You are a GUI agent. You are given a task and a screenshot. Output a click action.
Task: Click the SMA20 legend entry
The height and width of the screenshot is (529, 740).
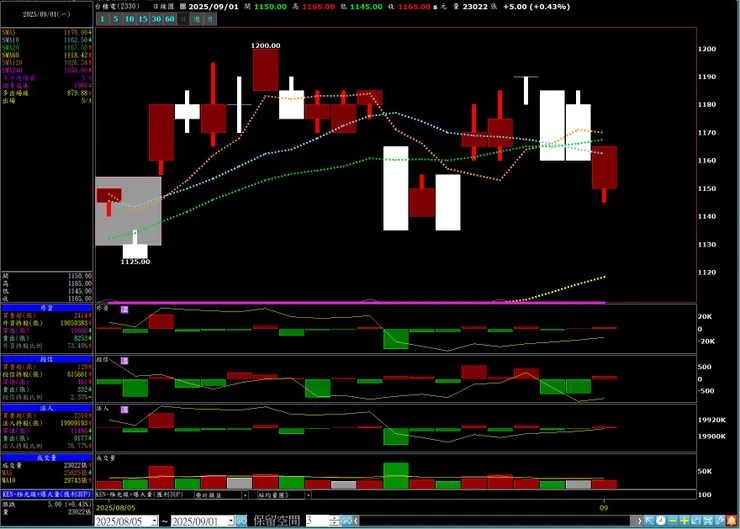click(x=46, y=48)
